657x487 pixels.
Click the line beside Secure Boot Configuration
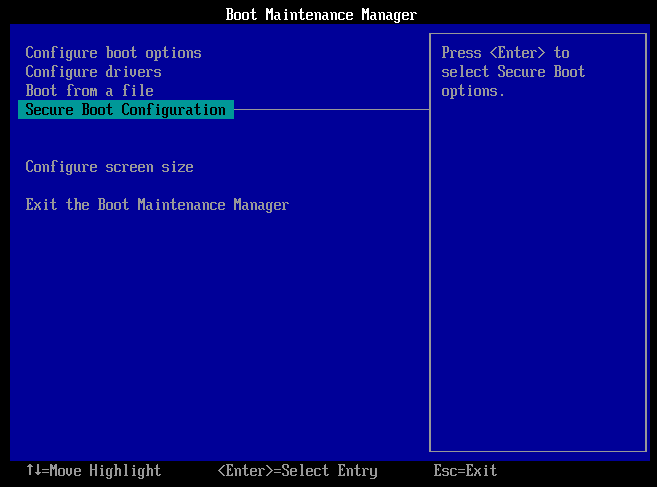click(330, 110)
